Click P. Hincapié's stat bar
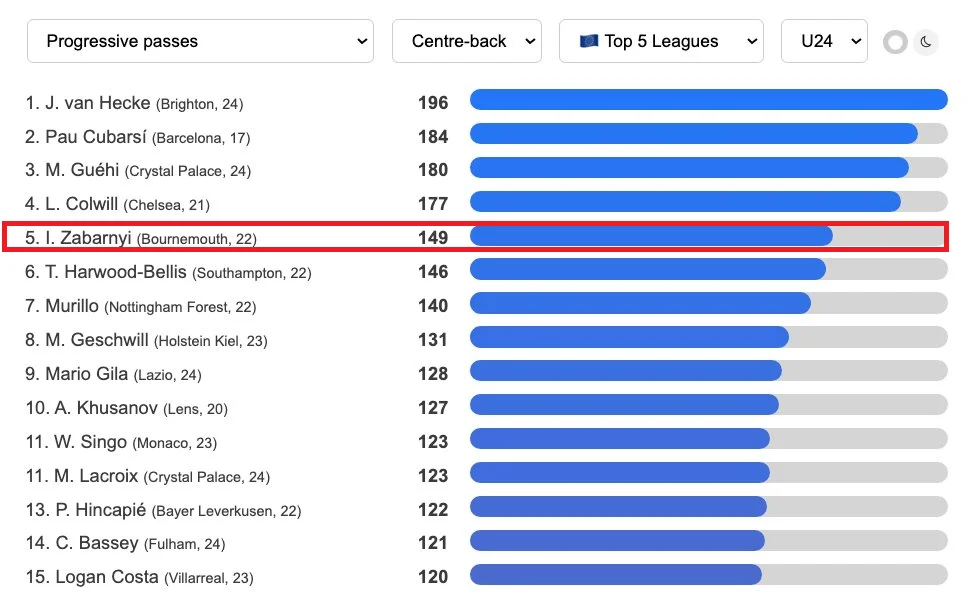This screenshot has width=976, height=606. pos(618,509)
